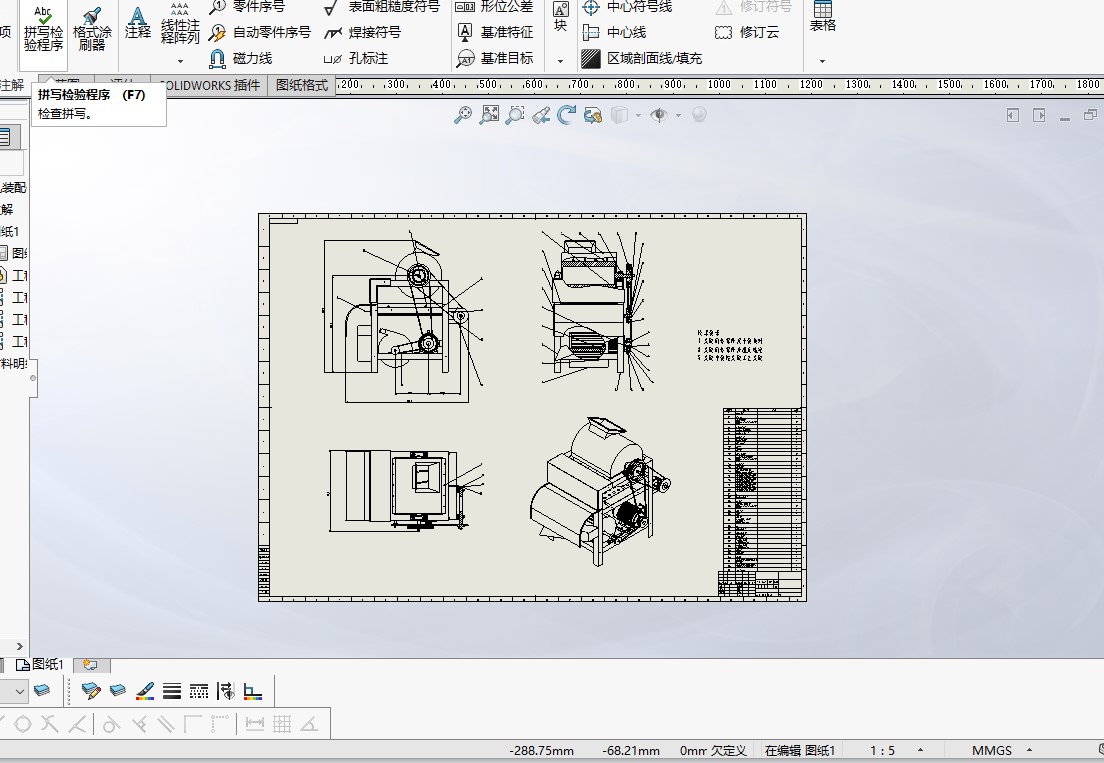The width and height of the screenshot is (1104, 763).
Task: Insert a Surface Finish symbol (表面粗糙度符号)
Action: 382,7
